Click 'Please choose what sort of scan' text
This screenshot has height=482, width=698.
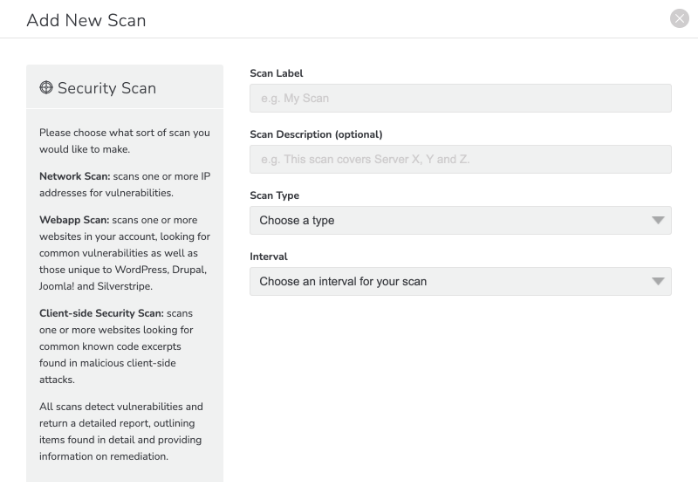click(125, 141)
